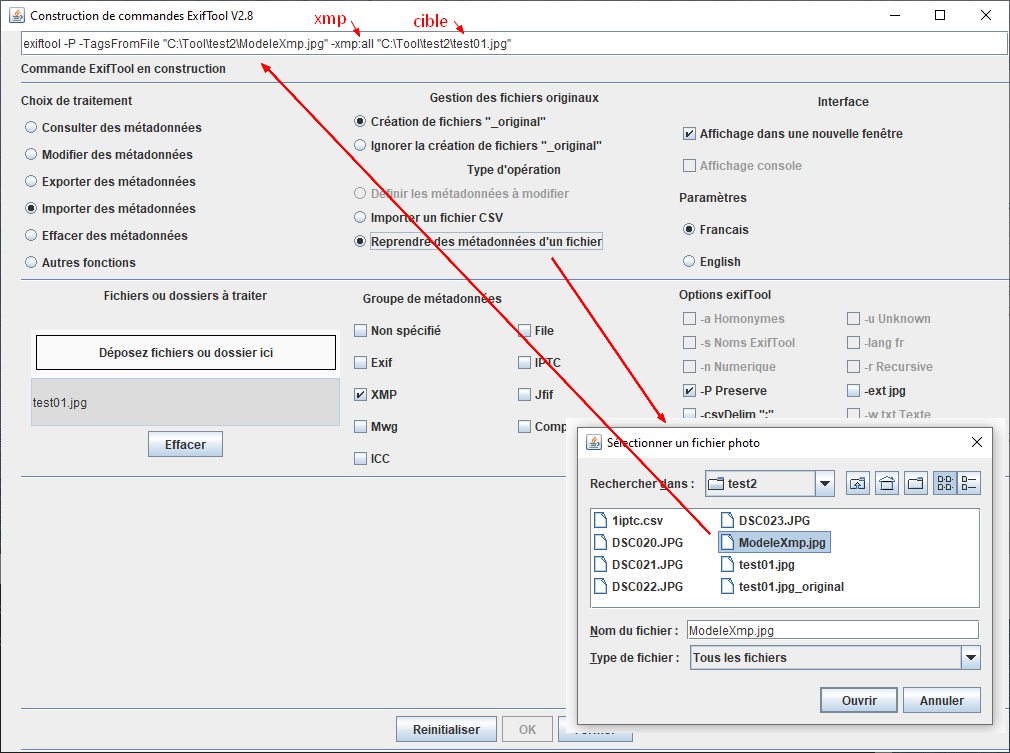Click the ExifTool command text field

514,44
